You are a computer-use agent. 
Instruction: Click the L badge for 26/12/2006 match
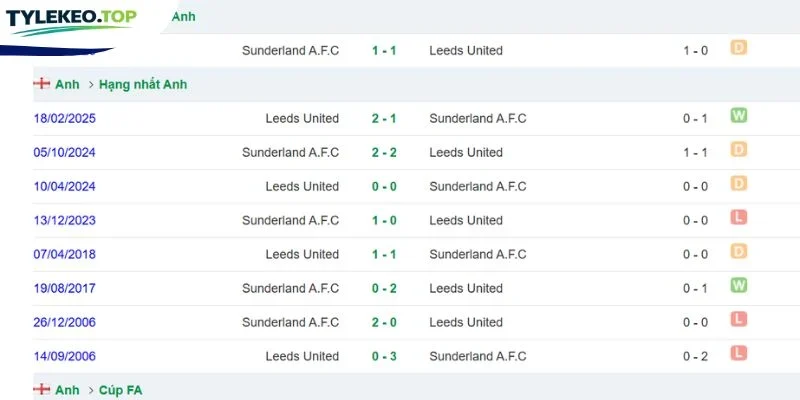click(x=738, y=319)
